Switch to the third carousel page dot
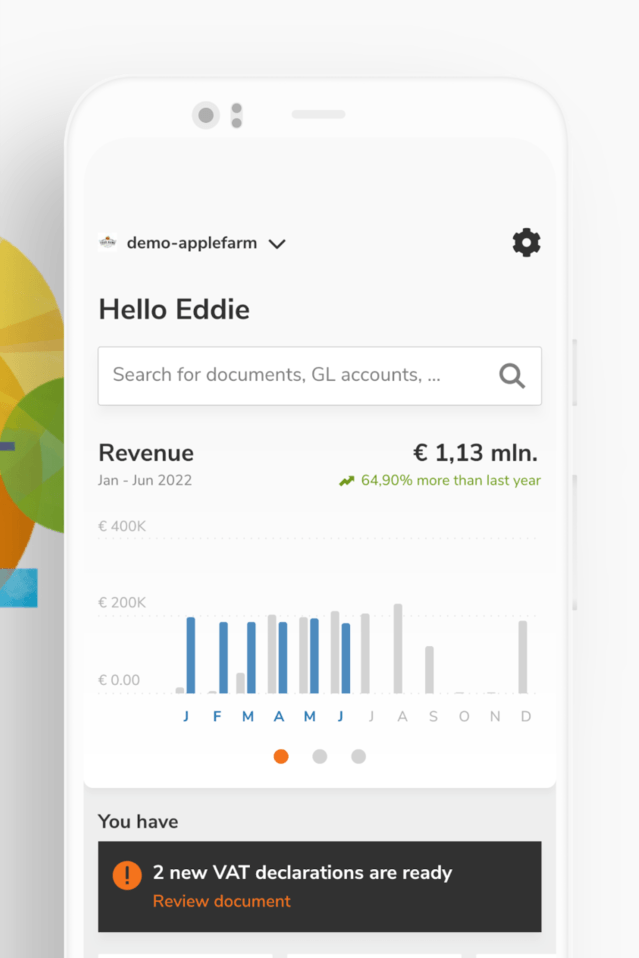The width and height of the screenshot is (639, 958). (358, 756)
